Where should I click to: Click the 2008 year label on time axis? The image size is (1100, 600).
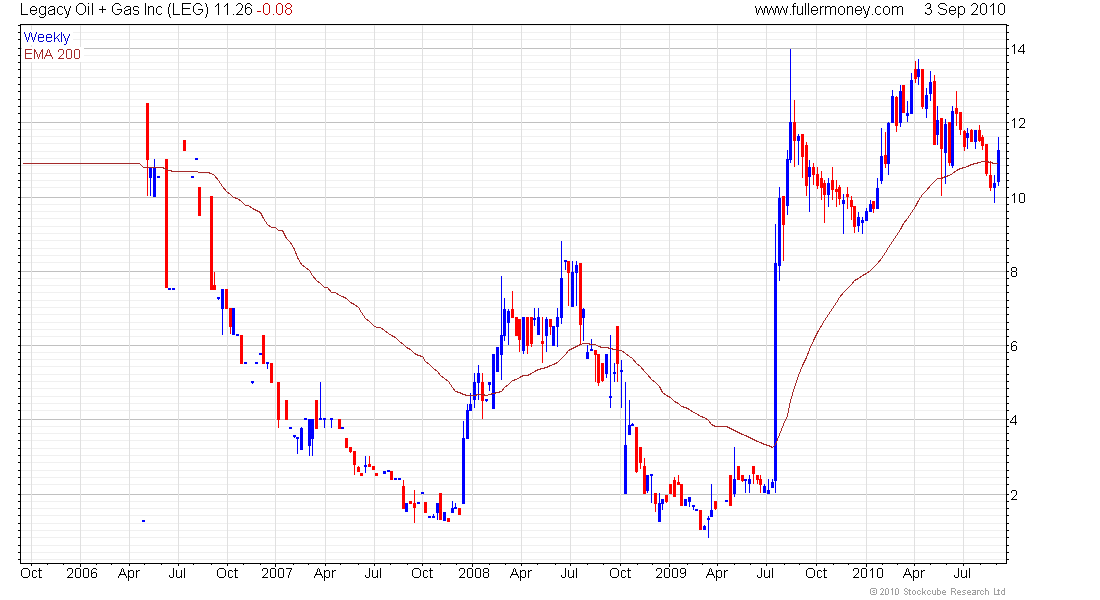click(474, 573)
